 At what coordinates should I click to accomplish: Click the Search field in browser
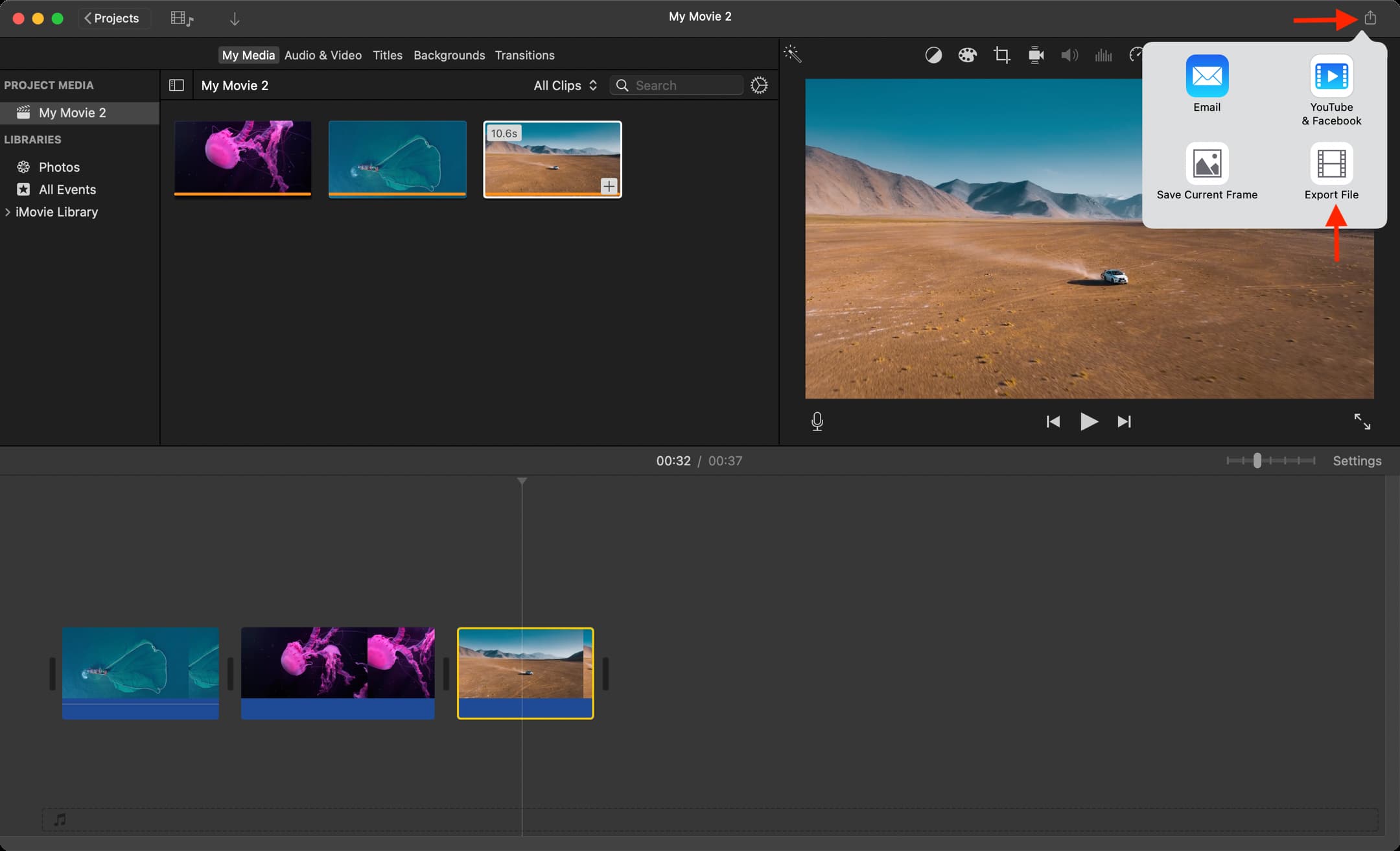click(x=676, y=85)
